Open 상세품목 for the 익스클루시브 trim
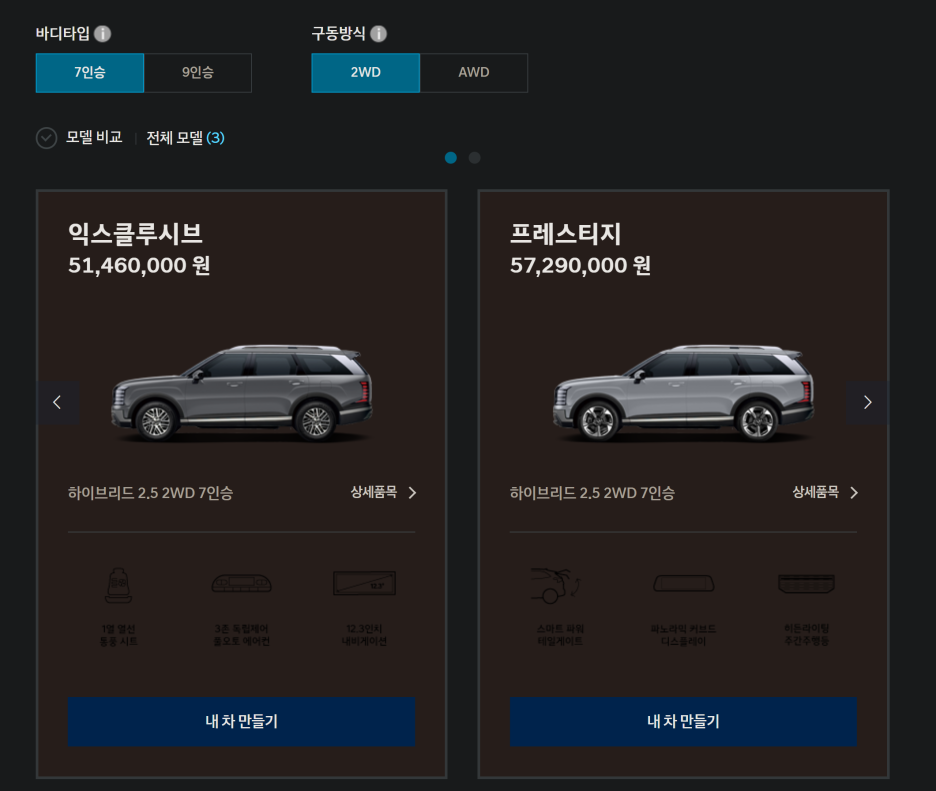Image resolution: width=936 pixels, height=791 pixels. pos(383,493)
